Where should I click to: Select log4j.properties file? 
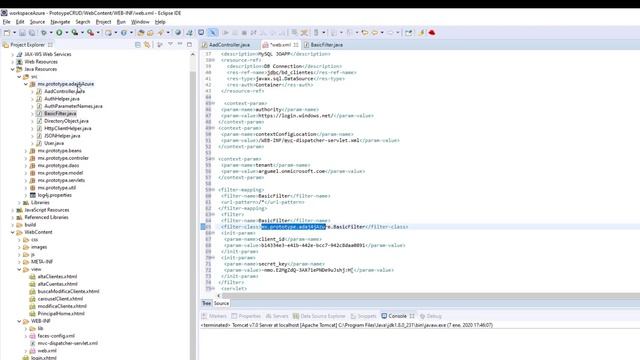(x=54, y=195)
